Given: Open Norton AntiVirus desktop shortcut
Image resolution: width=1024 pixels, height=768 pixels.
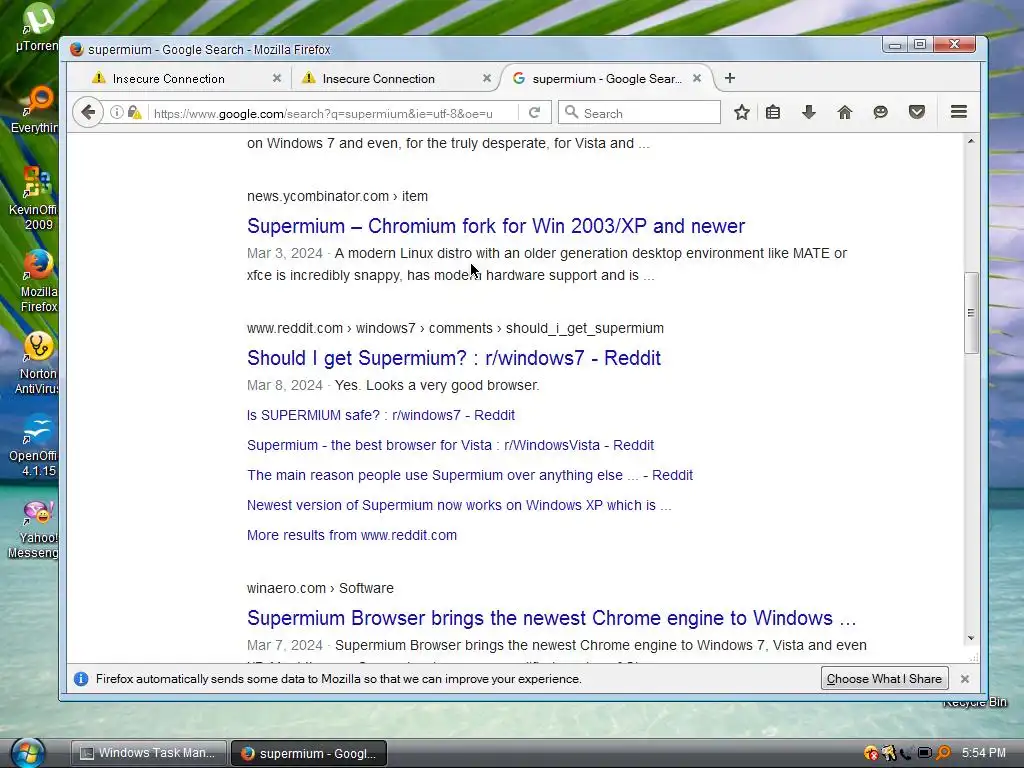Looking at the screenshot, I should click(x=37, y=363).
